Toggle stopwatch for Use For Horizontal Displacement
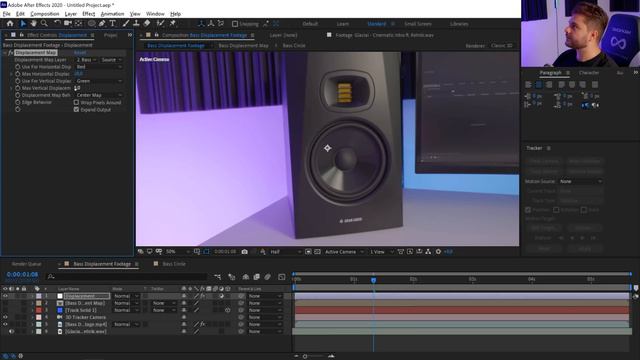The height and width of the screenshot is (360, 640). click(18, 67)
